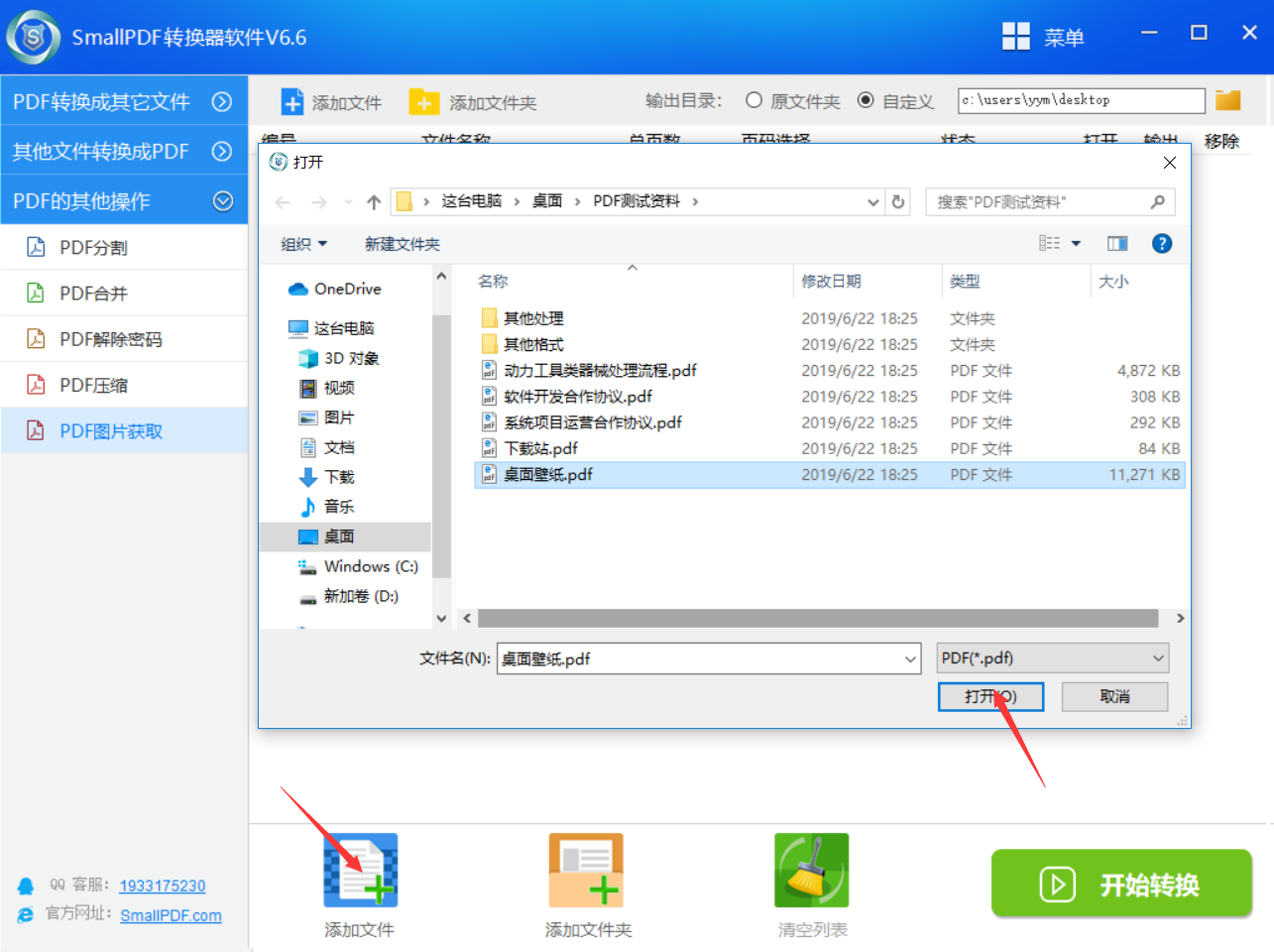Open 视频 folder in navigation tree
This screenshot has width=1274, height=952.
(x=327, y=388)
